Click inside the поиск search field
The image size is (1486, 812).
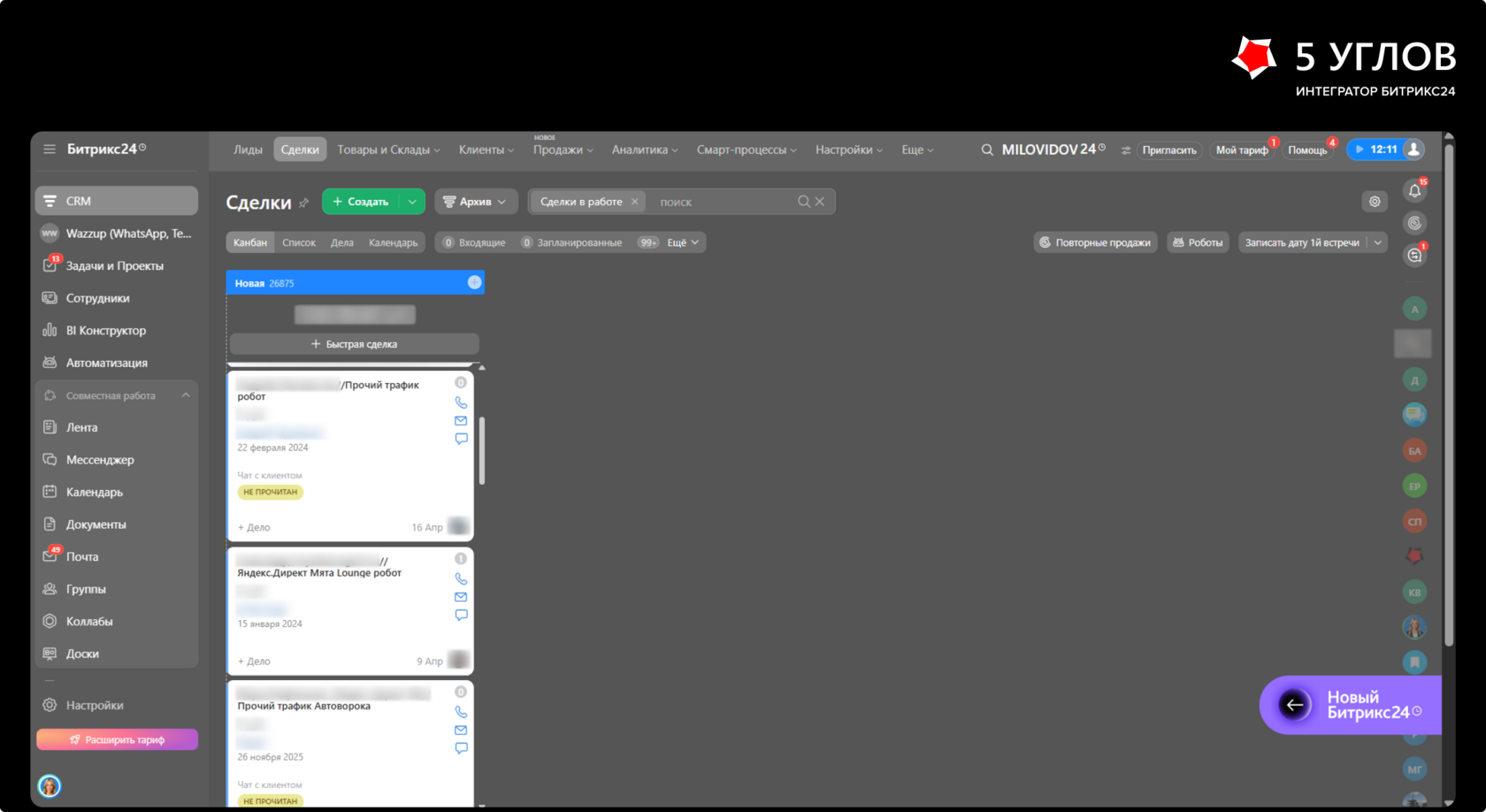coord(724,202)
